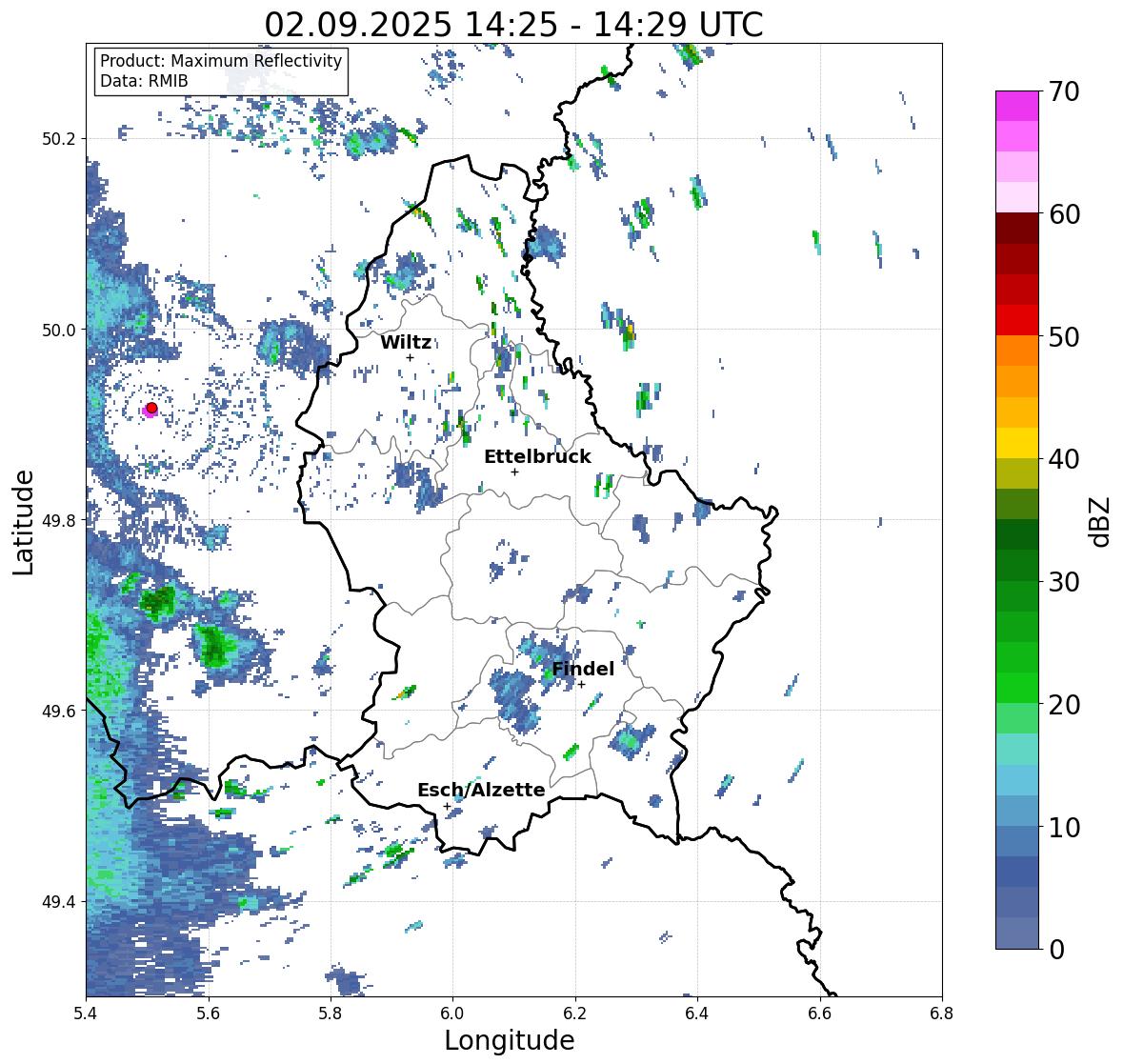Click the plus marker below Ettelbruck
This screenshot has width=1123, height=1064.
click(514, 472)
